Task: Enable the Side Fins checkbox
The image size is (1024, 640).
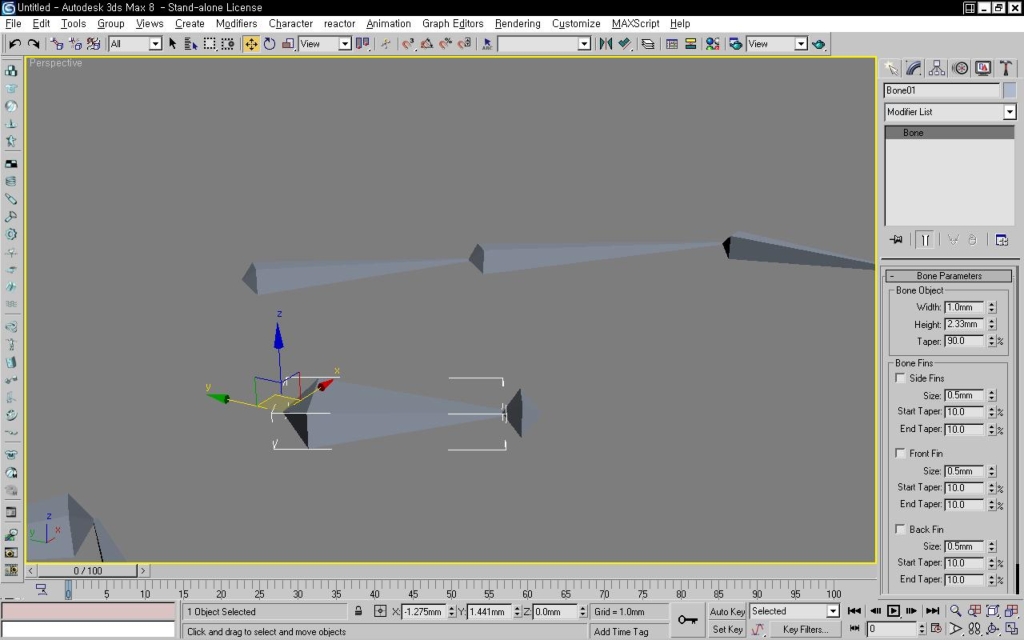Action: 901,378
